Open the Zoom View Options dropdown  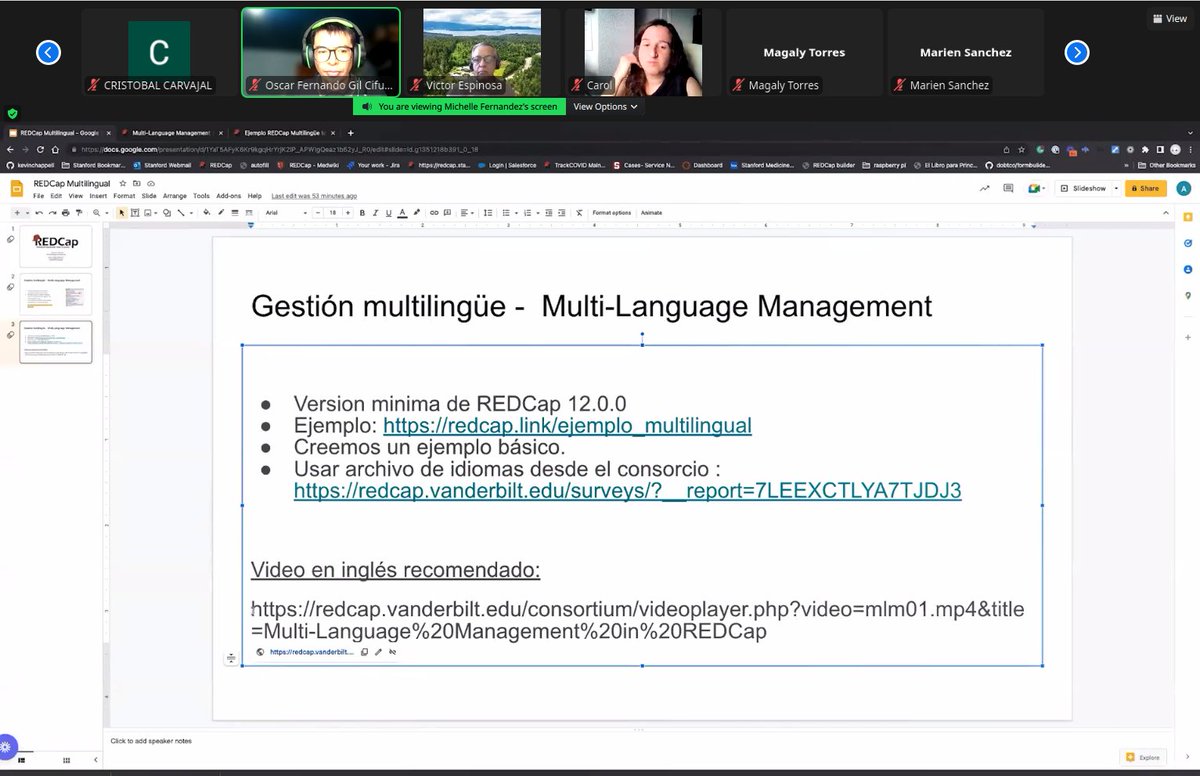(x=605, y=106)
